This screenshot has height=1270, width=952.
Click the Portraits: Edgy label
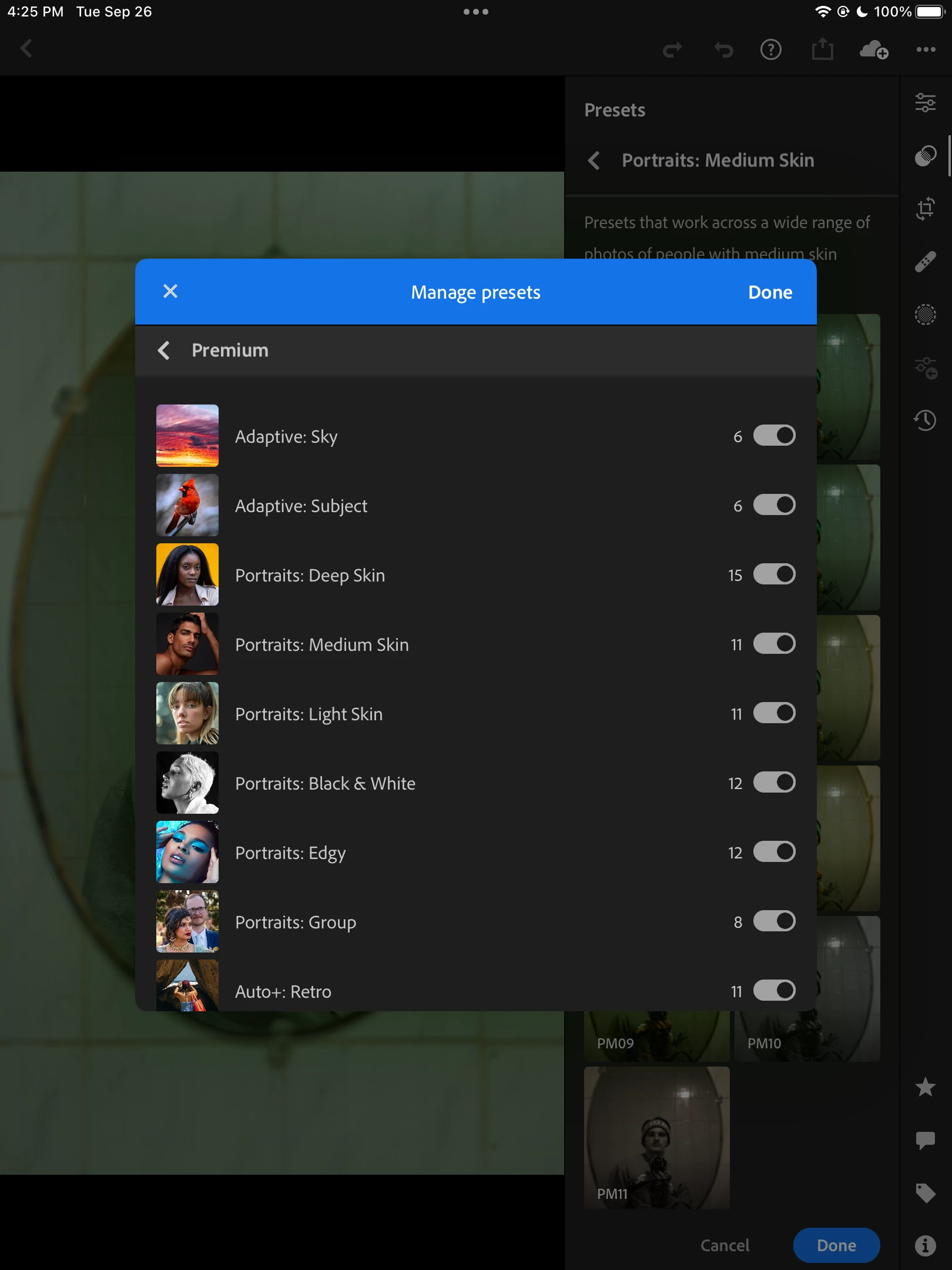pyautogui.click(x=290, y=853)
